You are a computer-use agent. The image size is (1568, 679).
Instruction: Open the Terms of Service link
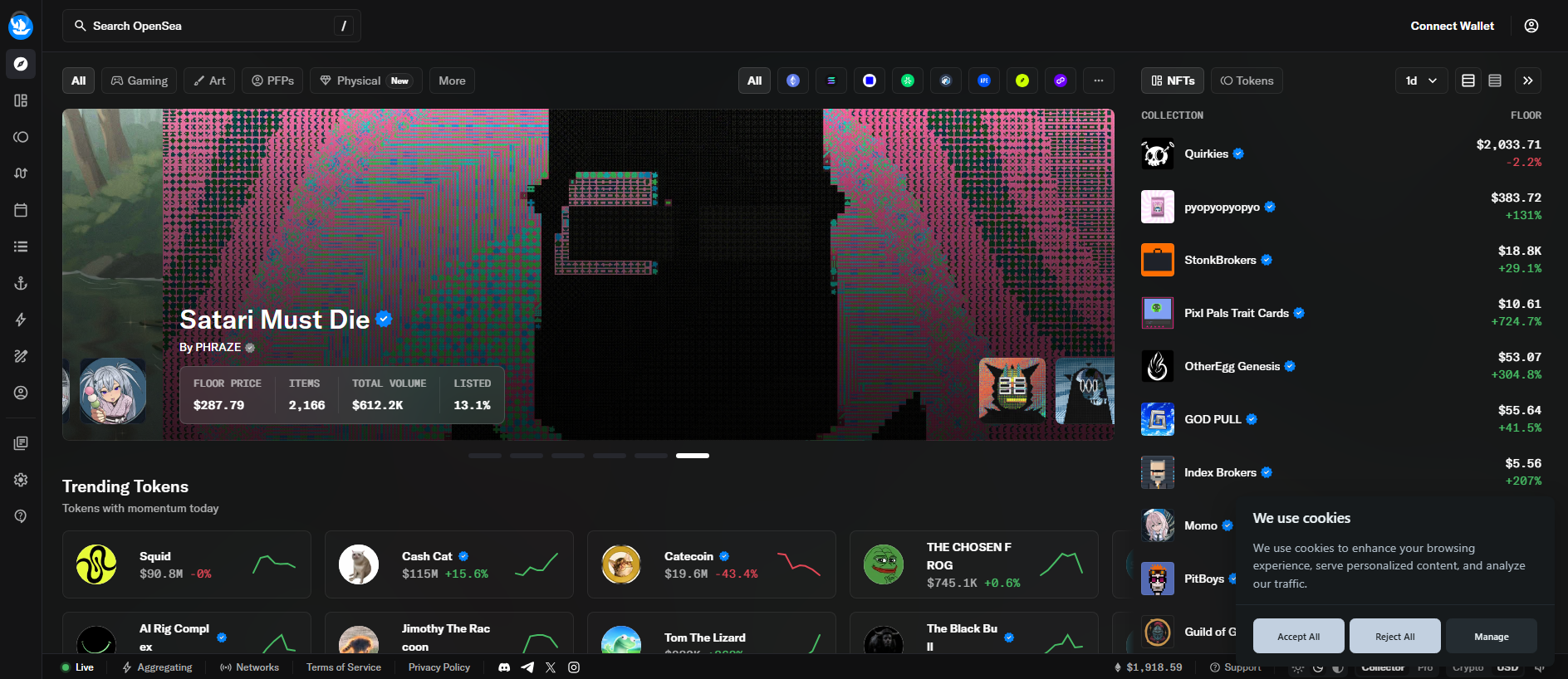(x=344, y=667)
